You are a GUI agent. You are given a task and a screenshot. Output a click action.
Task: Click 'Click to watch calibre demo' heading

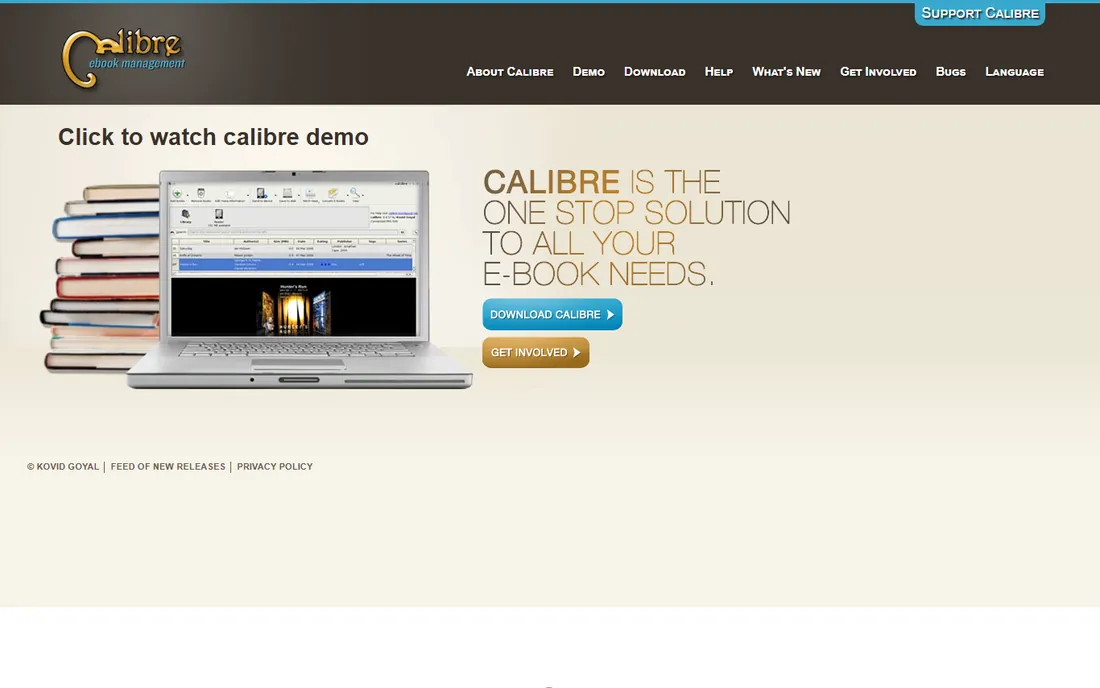coord(213,137)
